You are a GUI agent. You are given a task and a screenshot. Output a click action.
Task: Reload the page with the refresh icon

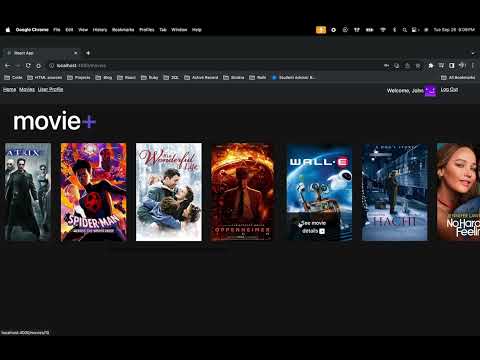[x=28, y=66]
